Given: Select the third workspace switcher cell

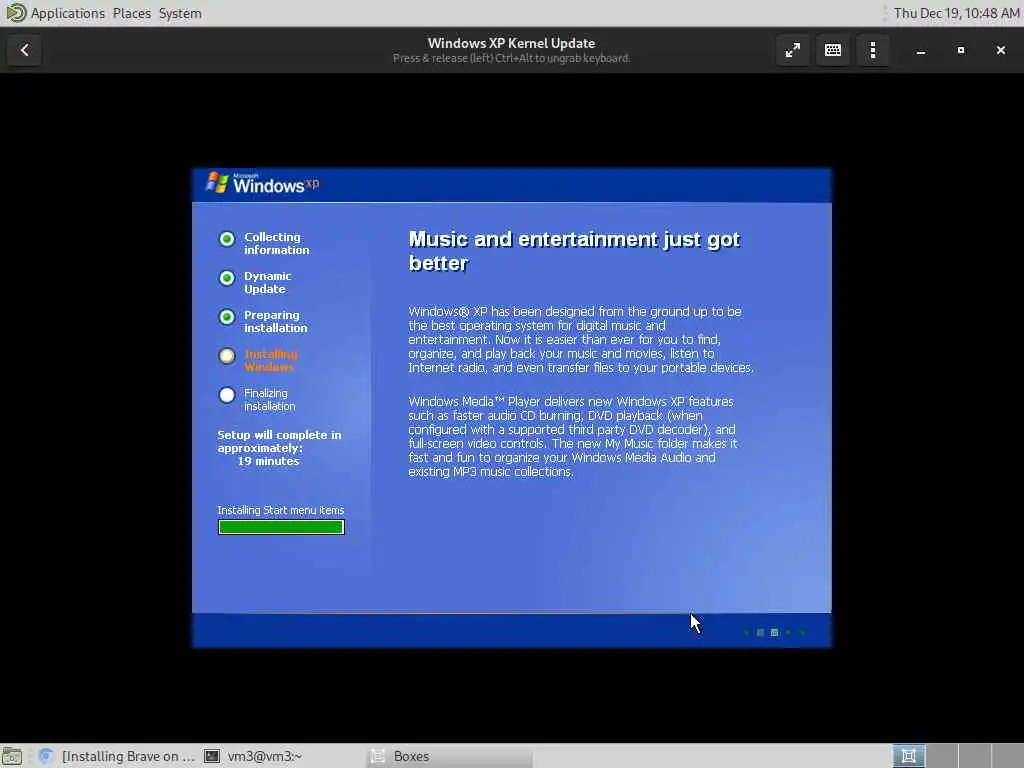Looking at the screenshot, I should 974,756.
